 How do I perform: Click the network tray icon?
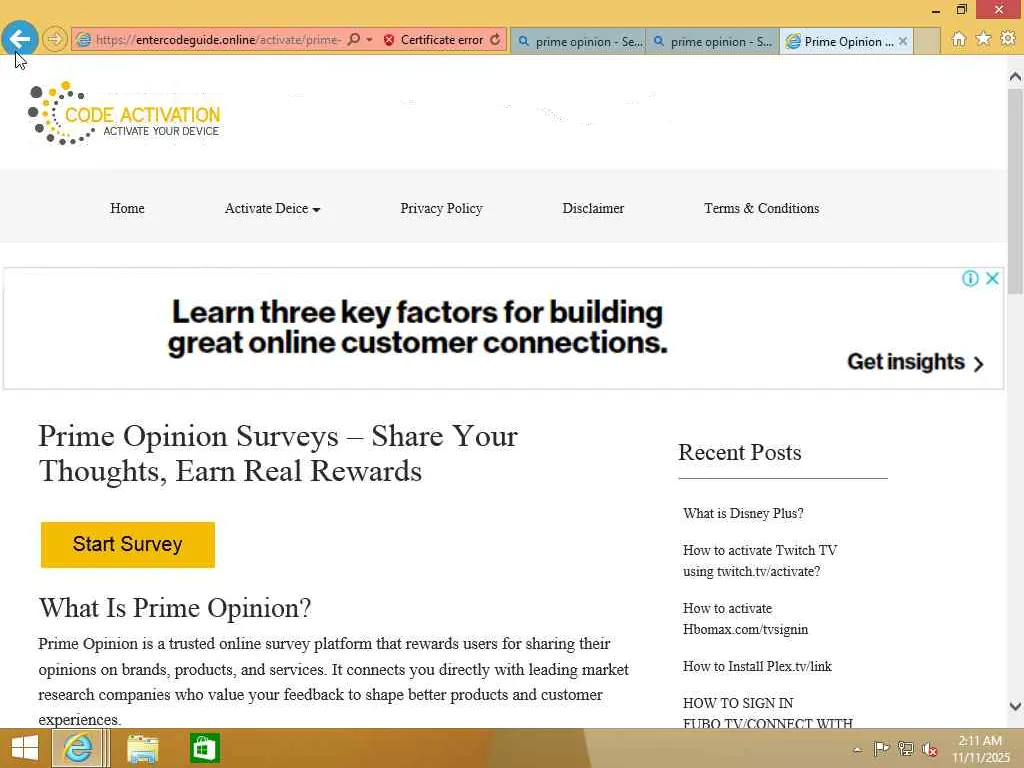905,748
